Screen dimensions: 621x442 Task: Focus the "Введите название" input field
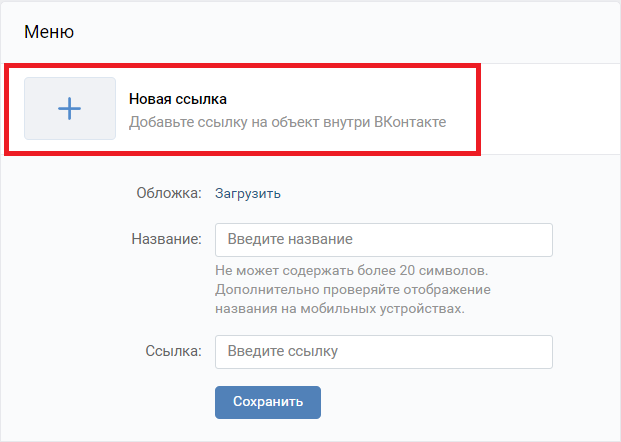[384, 240]
